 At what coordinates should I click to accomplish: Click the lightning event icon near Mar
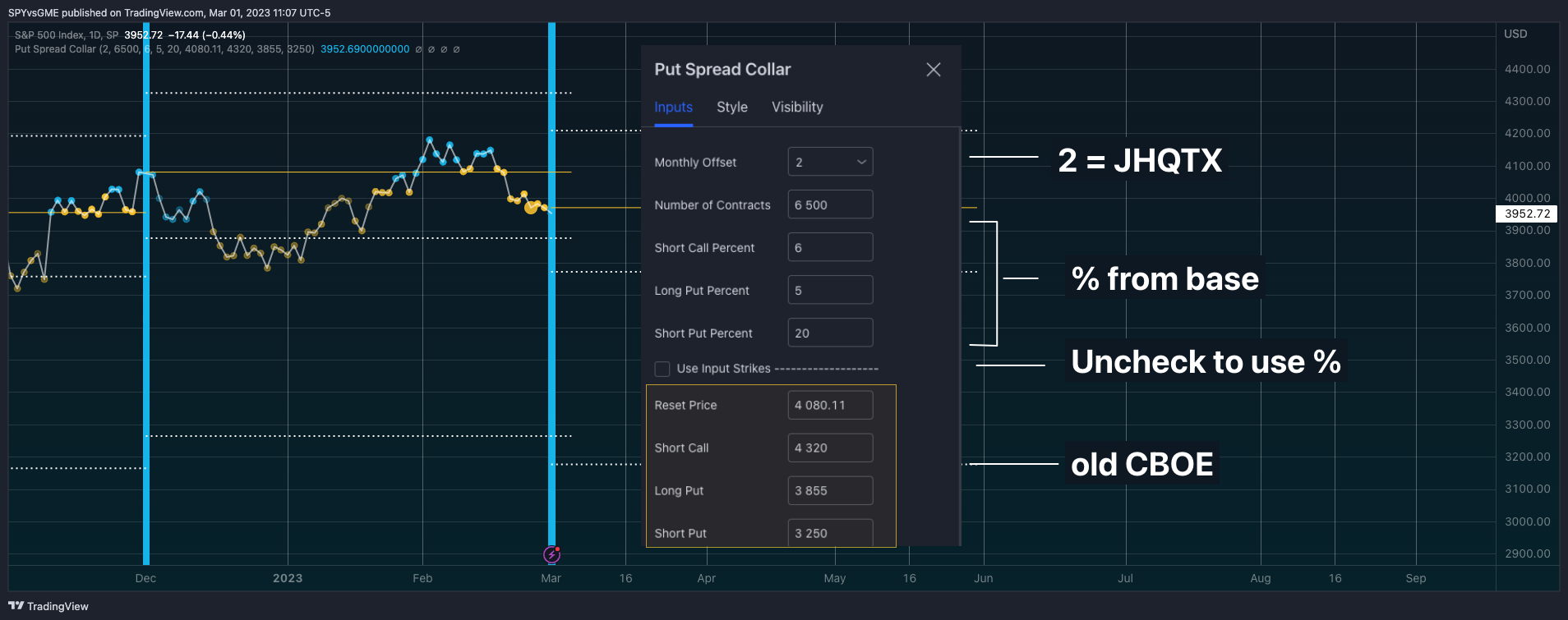coord(552,555)
